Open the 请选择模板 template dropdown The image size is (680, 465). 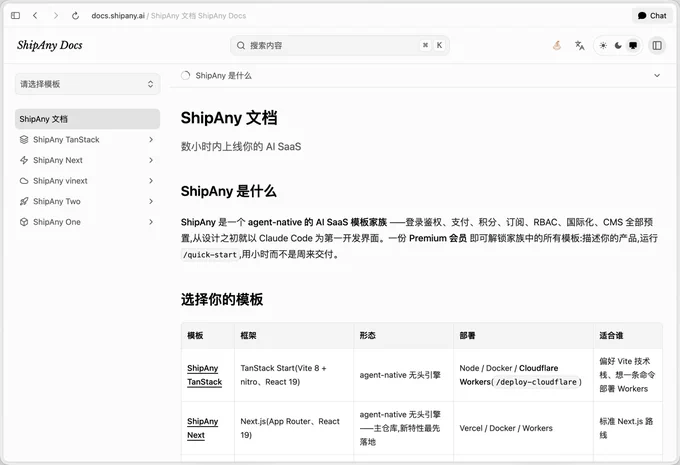click(x=88, y=84)
